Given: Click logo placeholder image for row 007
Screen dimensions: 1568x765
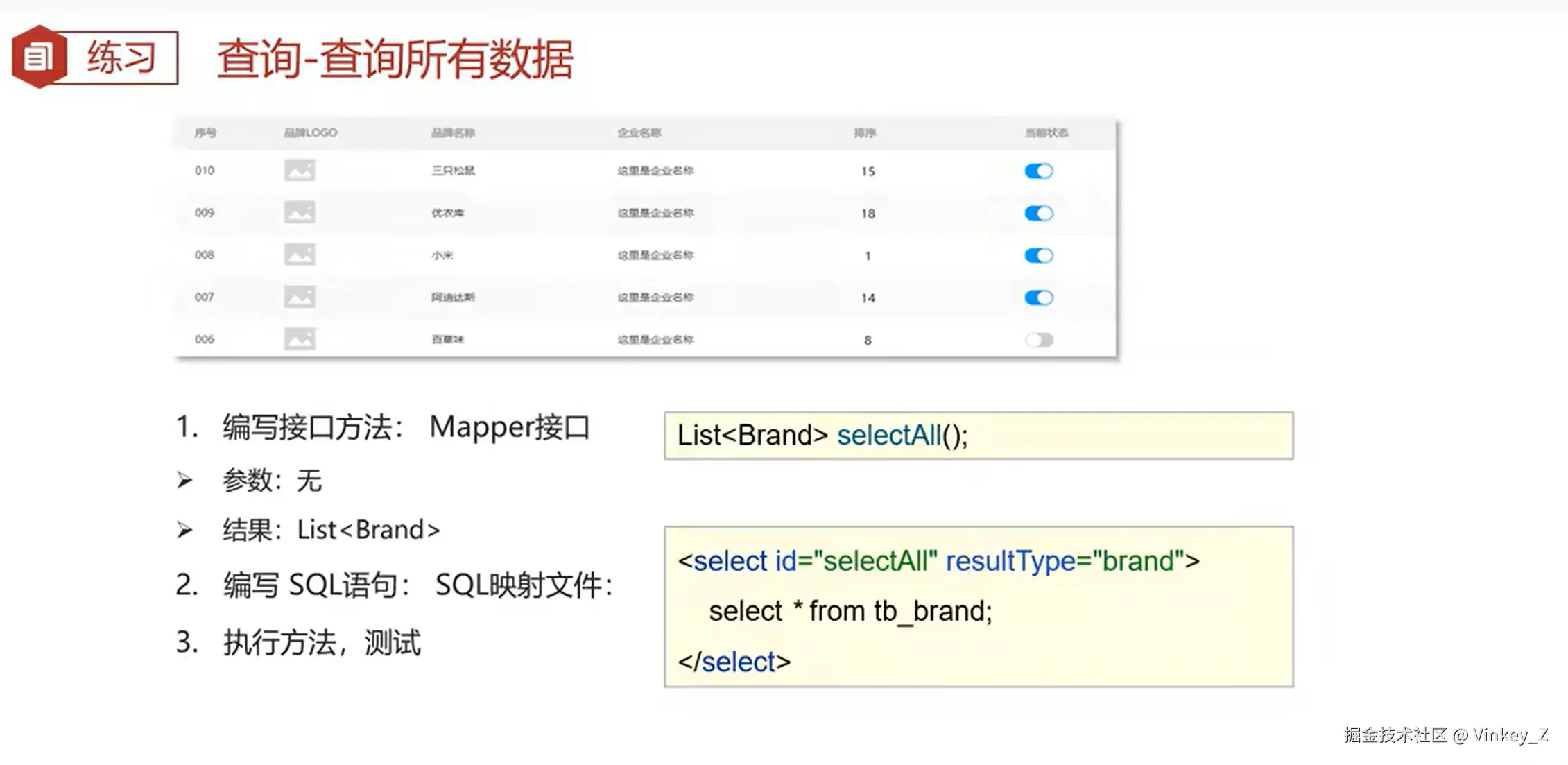Looking at the screenshot, I should [x=300, y=298].
